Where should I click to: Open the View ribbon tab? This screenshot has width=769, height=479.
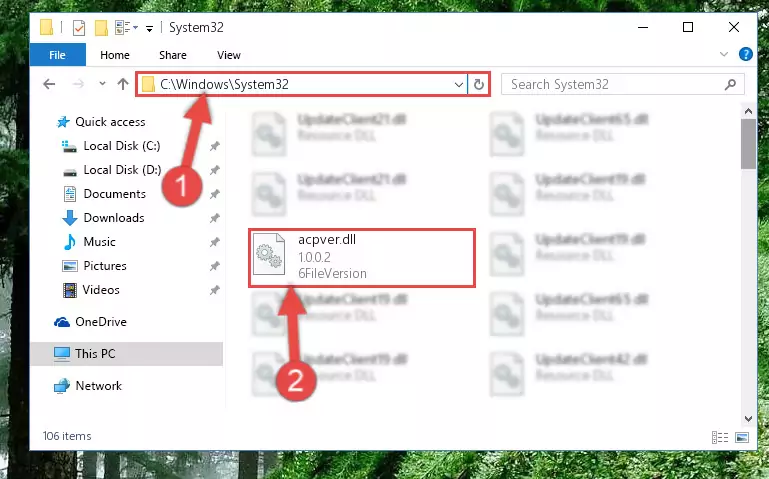229,55
